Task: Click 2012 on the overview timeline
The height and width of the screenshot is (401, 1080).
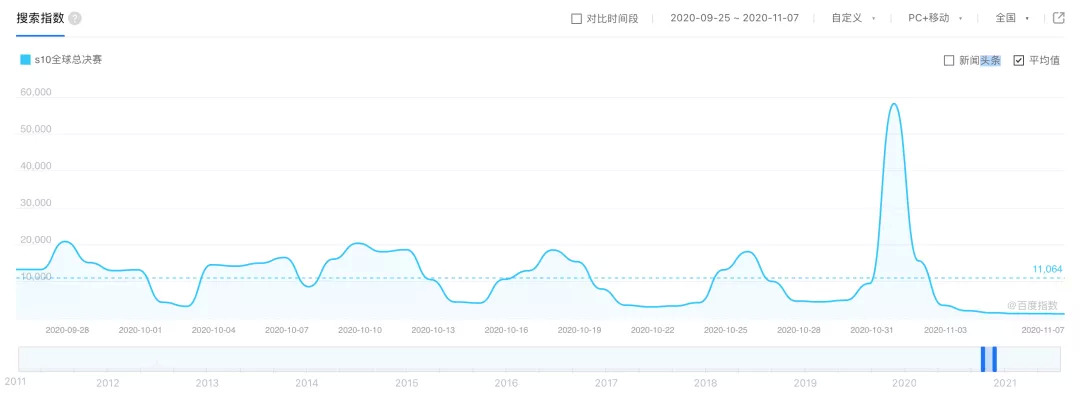Action: tap(108, 383)
